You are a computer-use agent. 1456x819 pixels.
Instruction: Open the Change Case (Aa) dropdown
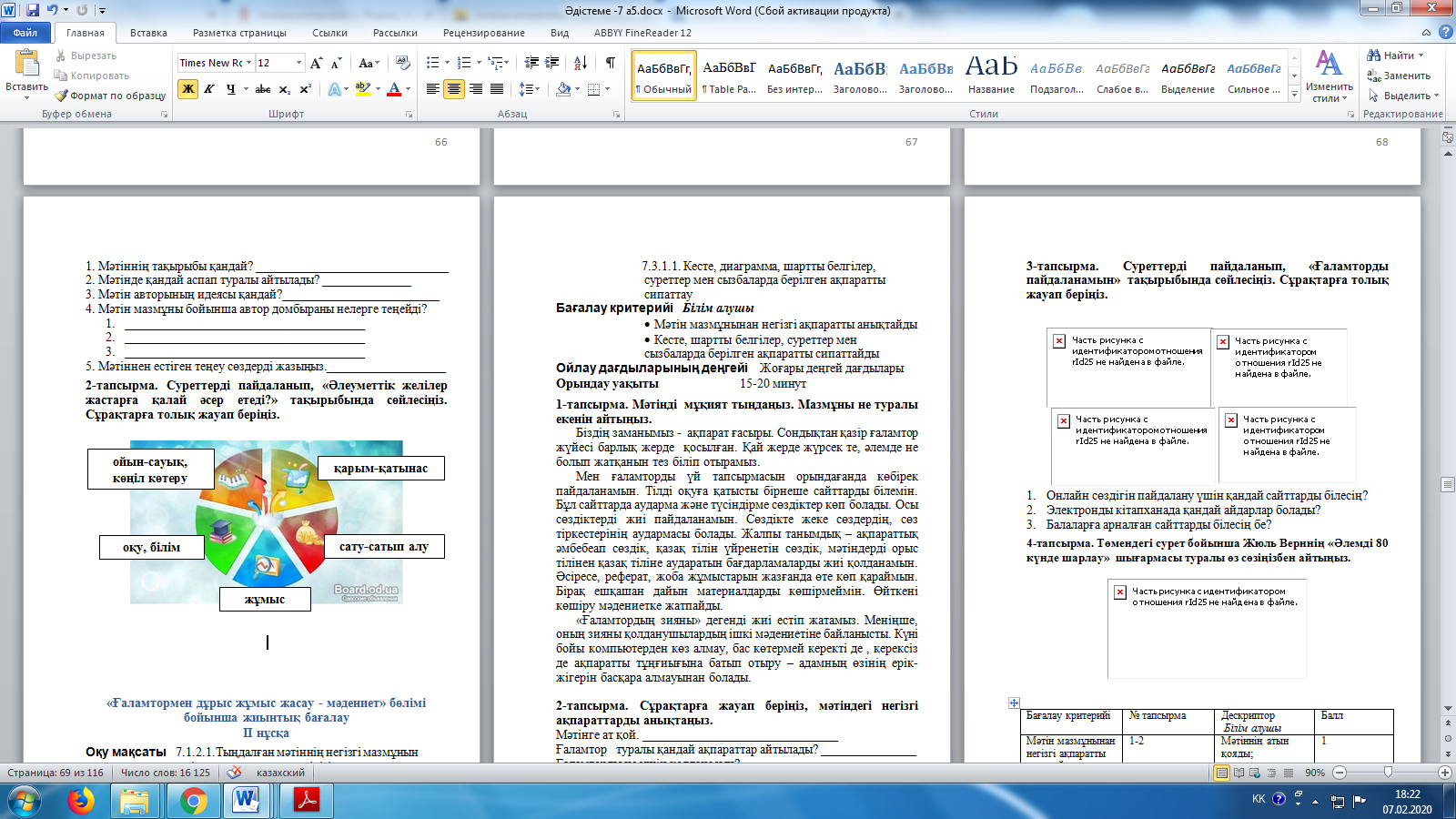pos(368,63)
